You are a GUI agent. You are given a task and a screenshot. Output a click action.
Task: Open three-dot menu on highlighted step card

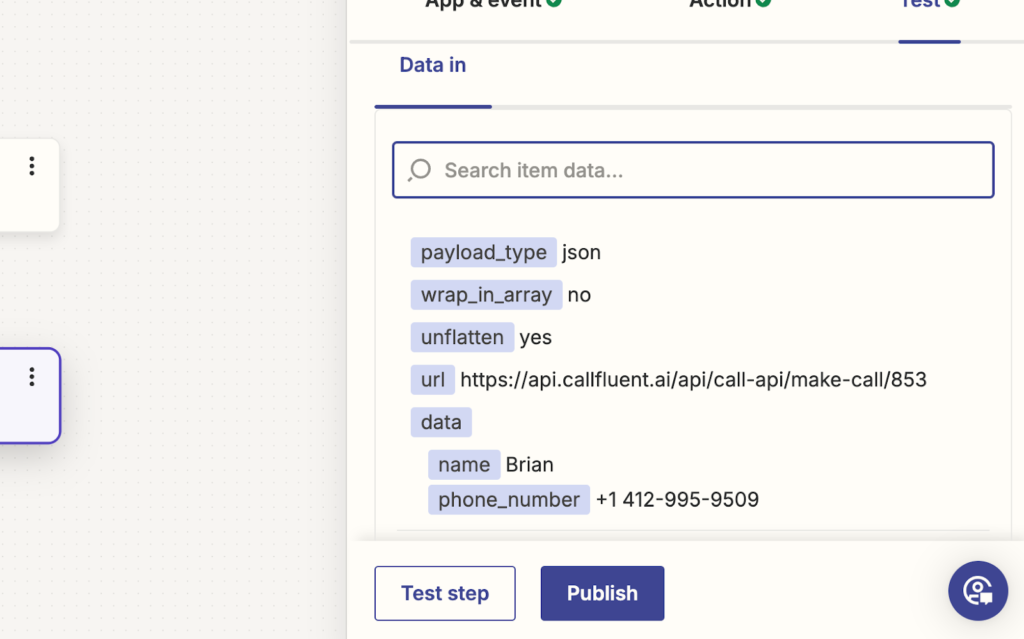pyautogui.click(x=32, y=376)
